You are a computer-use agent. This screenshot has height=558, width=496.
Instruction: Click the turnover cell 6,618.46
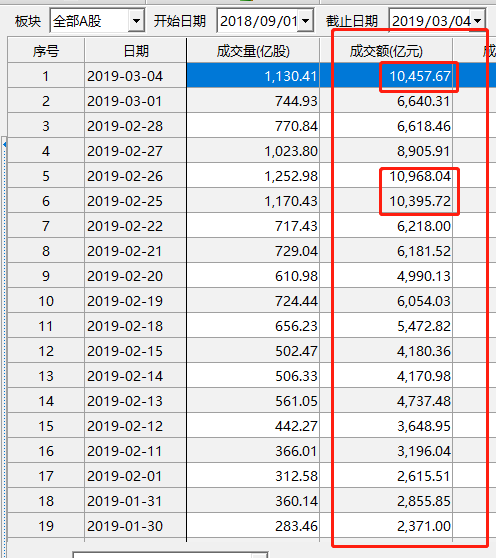[386, 126]
